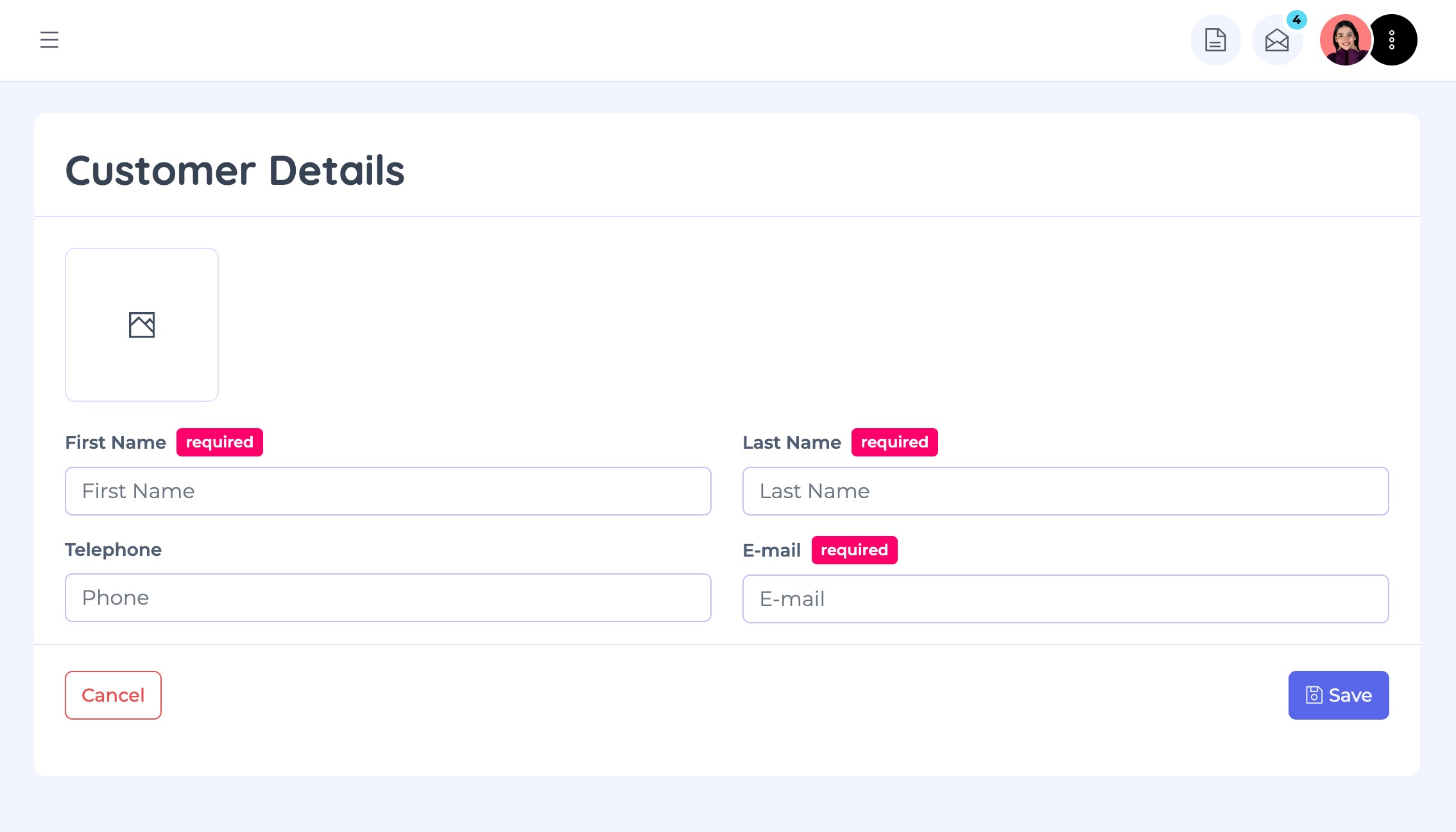1456x832 pixels.
Task: Click the notification badge showing 4
Action: coord(1297,20)
